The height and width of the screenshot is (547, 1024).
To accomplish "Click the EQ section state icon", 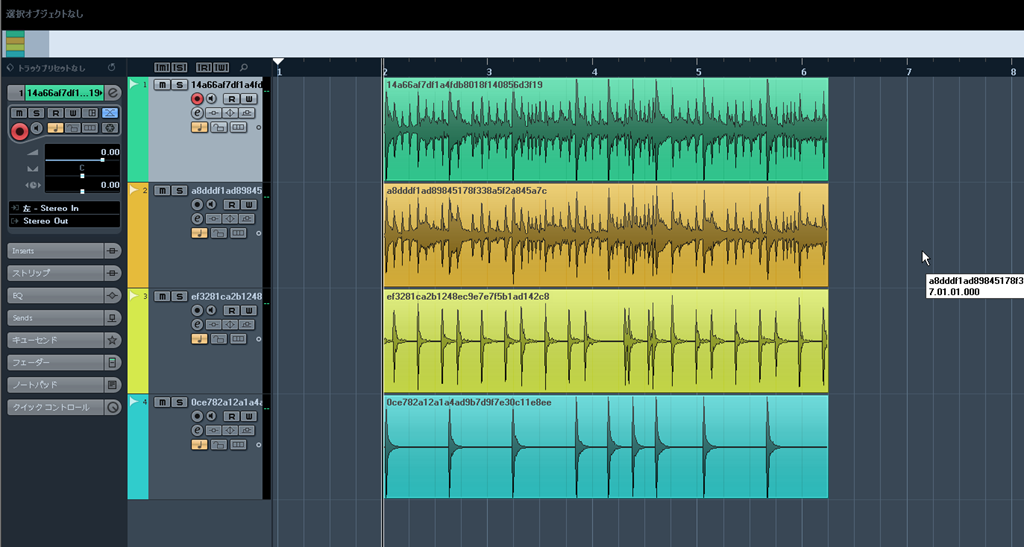I will pos(112,296).
